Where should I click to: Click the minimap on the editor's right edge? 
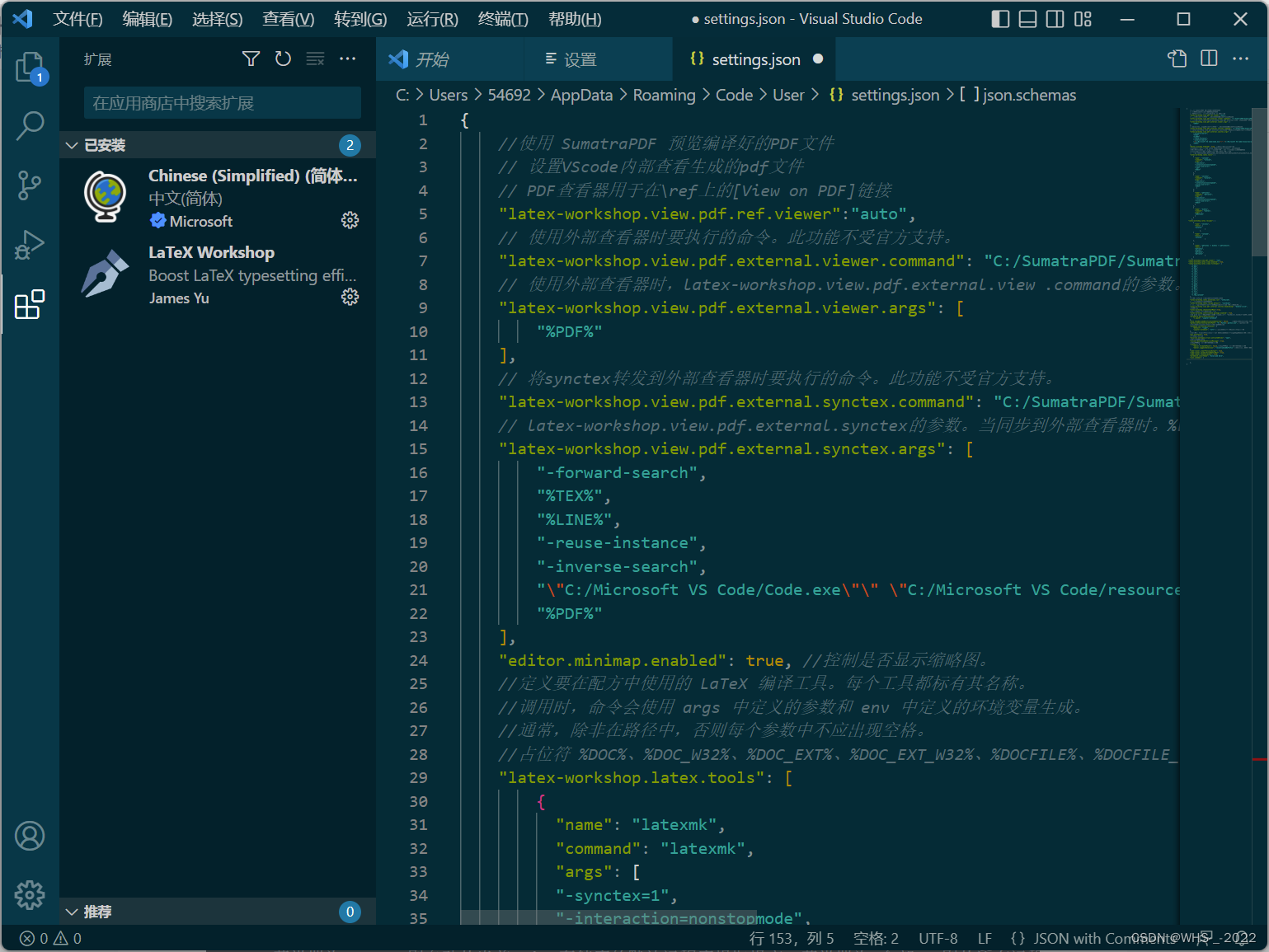click(x=1220, y=231)
